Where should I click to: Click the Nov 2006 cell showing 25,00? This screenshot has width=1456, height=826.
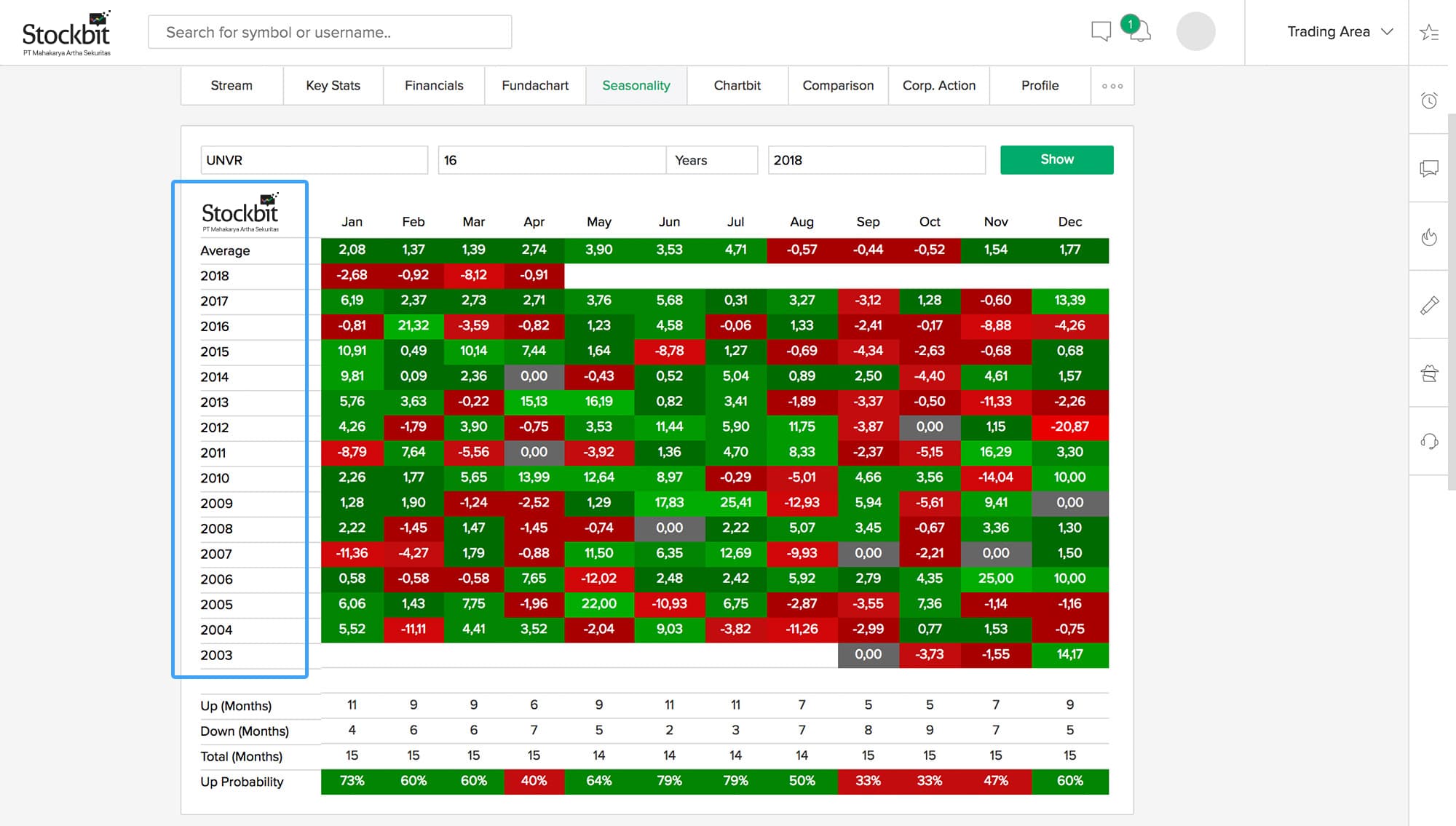click(995, 579)
